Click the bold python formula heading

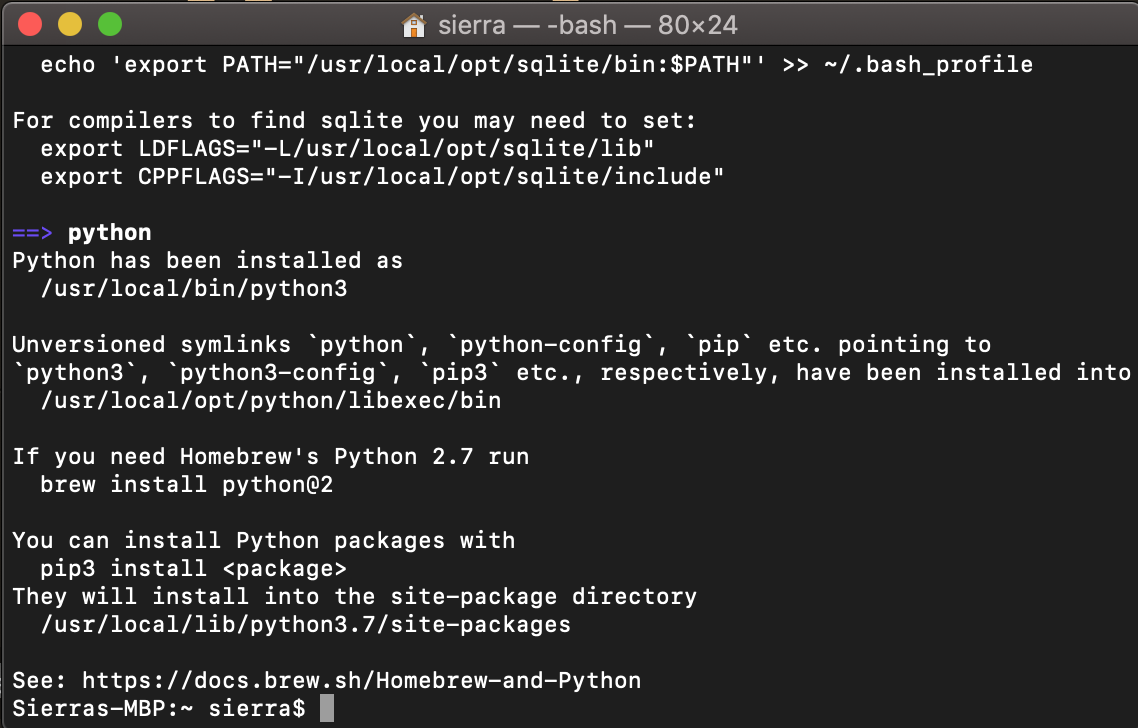(108, 232)
